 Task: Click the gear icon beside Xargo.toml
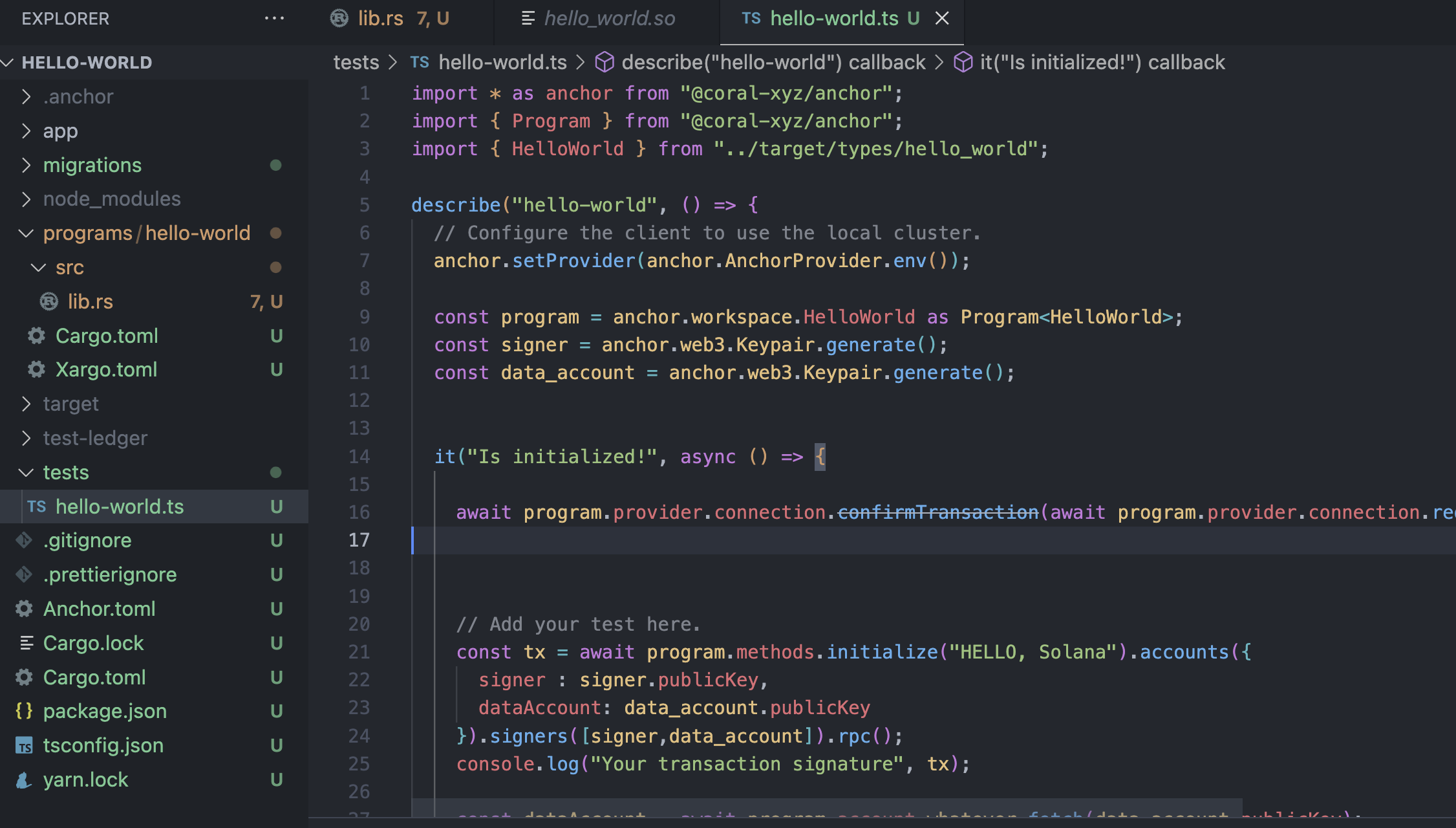tap(36, 369)
